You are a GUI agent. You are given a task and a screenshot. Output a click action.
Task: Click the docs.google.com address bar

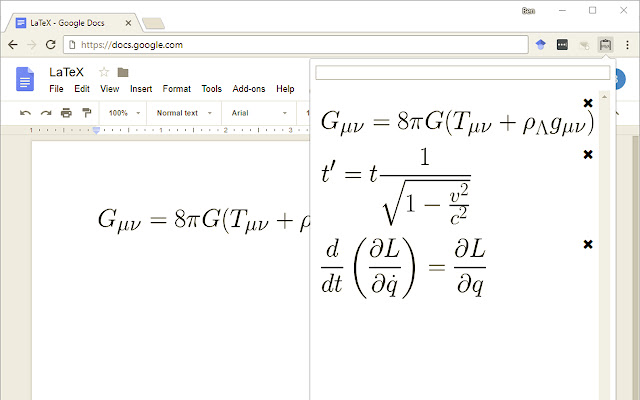(296, 44)
